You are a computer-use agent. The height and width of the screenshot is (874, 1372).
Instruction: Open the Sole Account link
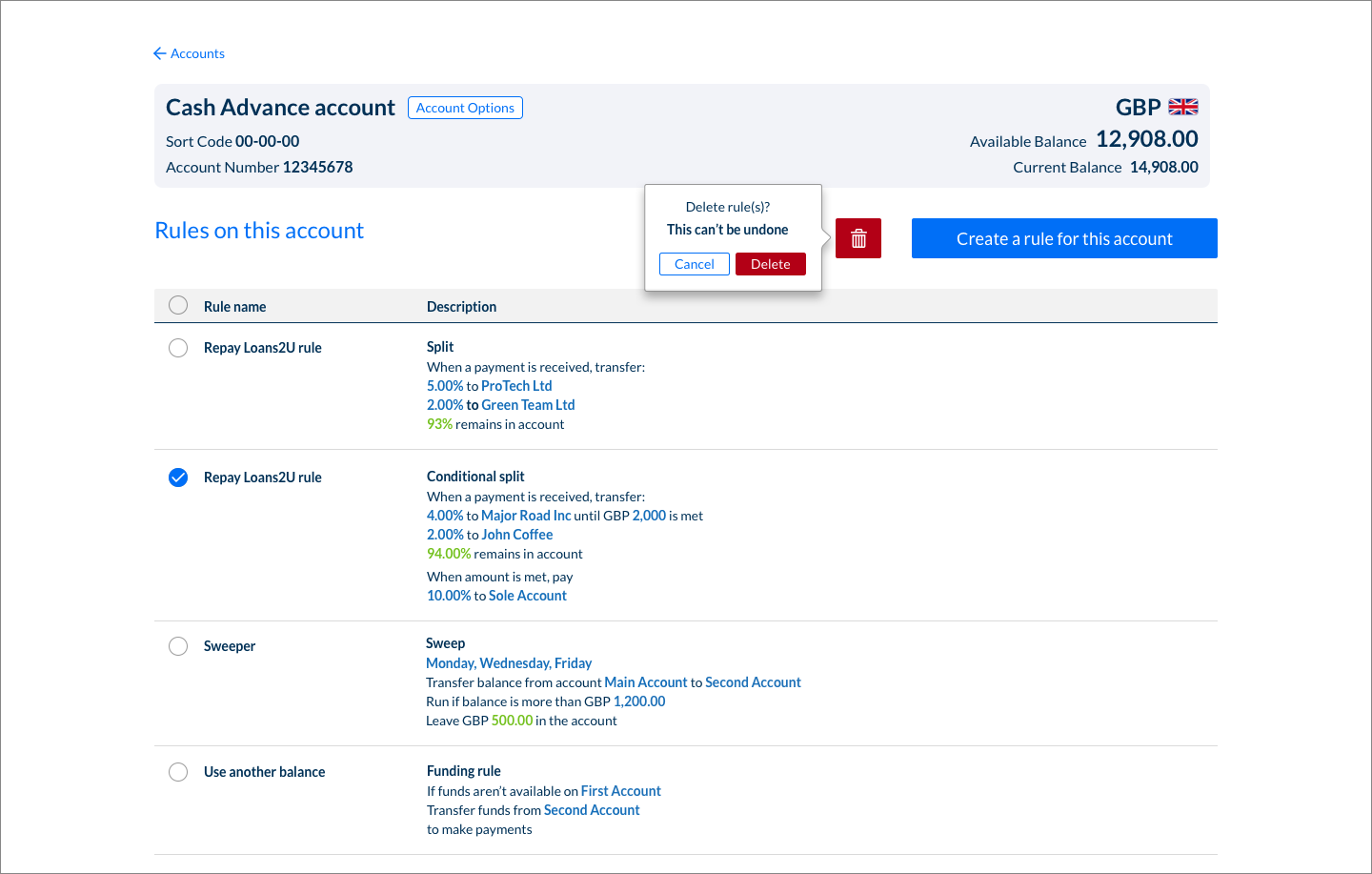[527, 596]
